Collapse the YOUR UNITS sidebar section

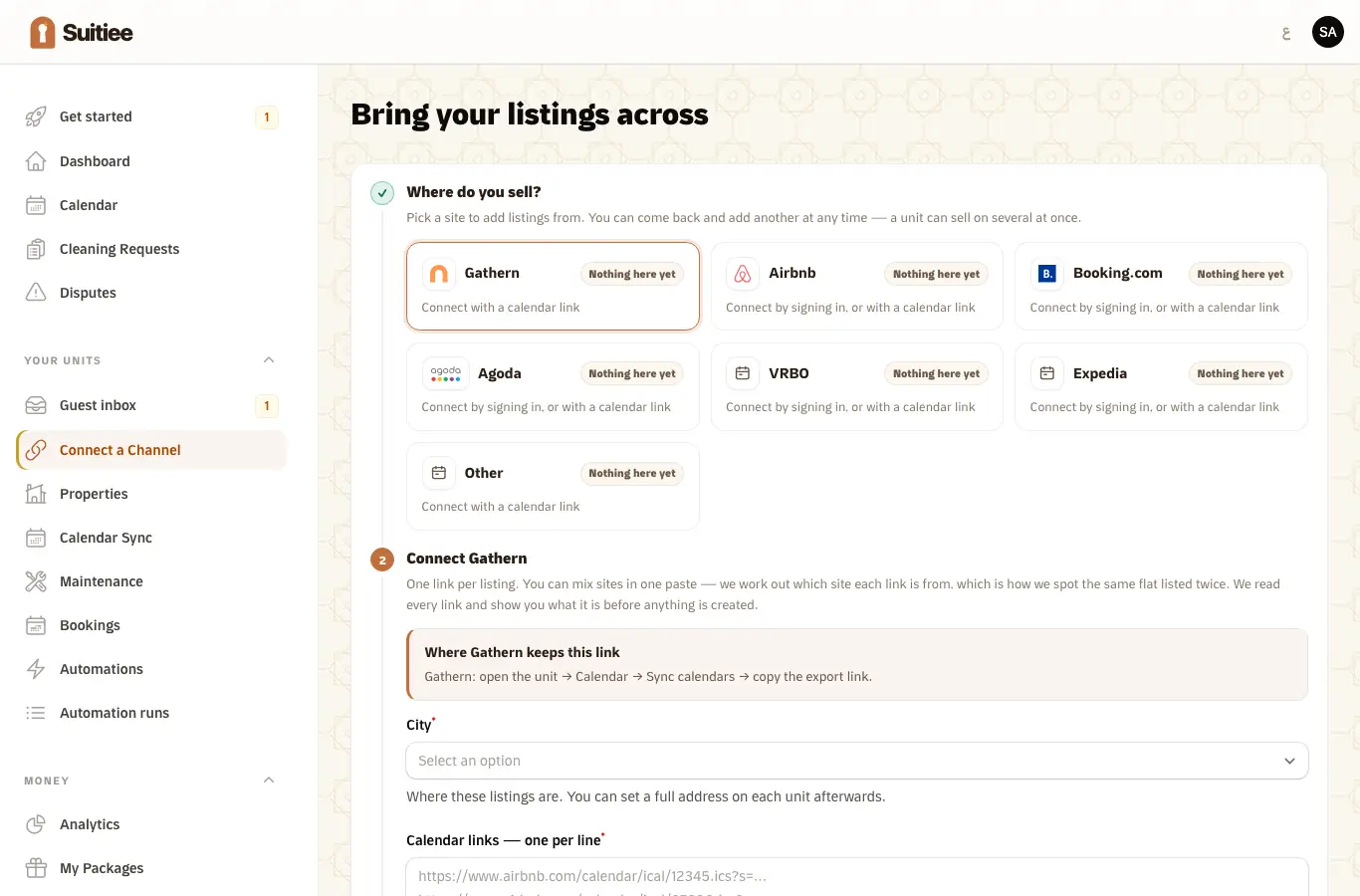tap(269, 360)
